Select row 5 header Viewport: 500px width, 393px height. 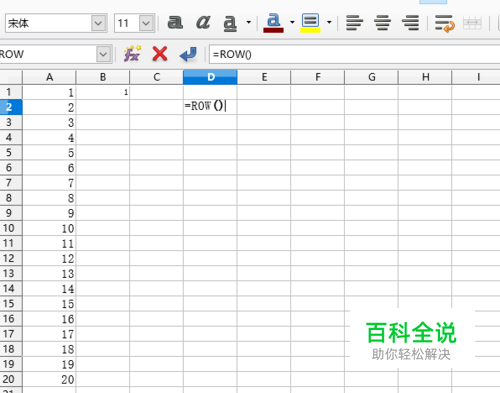[11, 152]
